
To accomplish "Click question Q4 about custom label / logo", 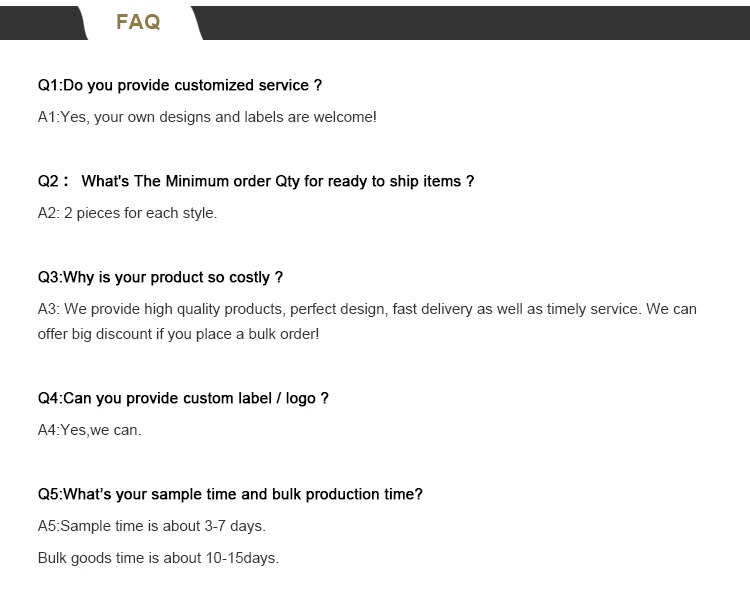I will pyautogui.click(x=183, y=399).
